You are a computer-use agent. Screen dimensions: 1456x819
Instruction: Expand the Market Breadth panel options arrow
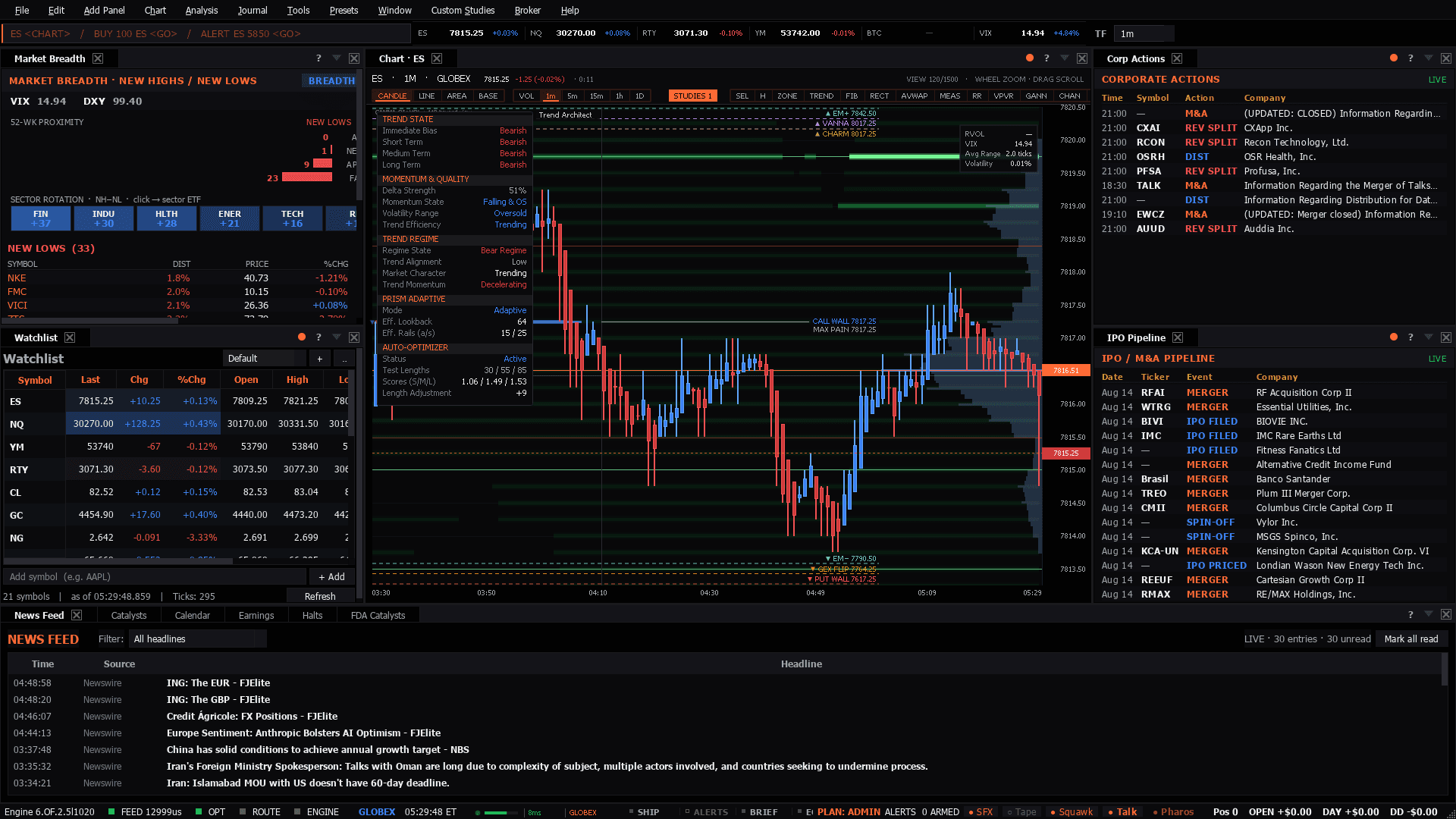(336, 58)
